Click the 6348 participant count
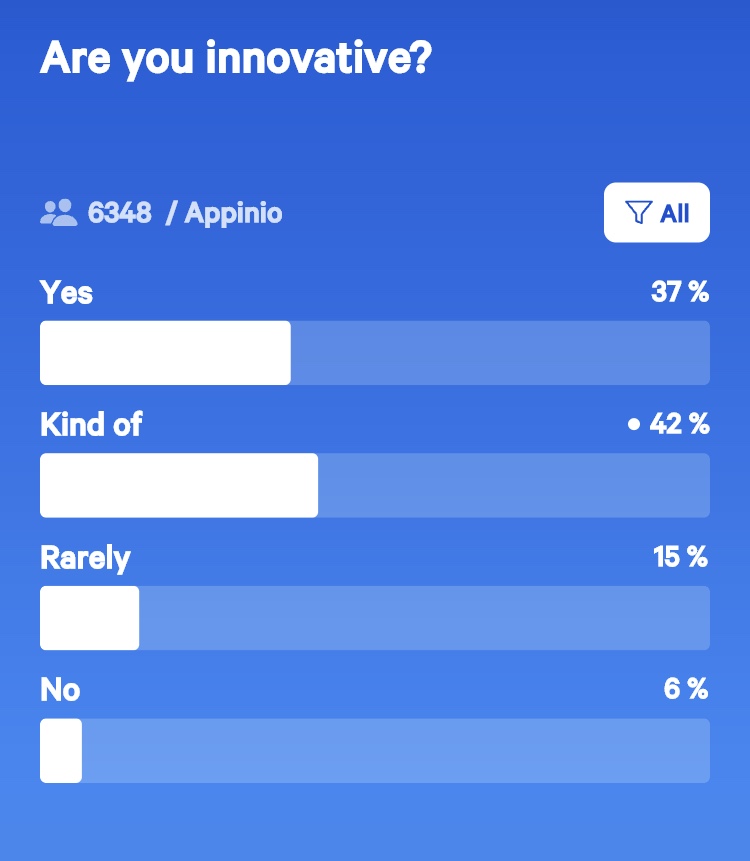The height and width of the screenshot is (861, 750). (x=120, y=213)
